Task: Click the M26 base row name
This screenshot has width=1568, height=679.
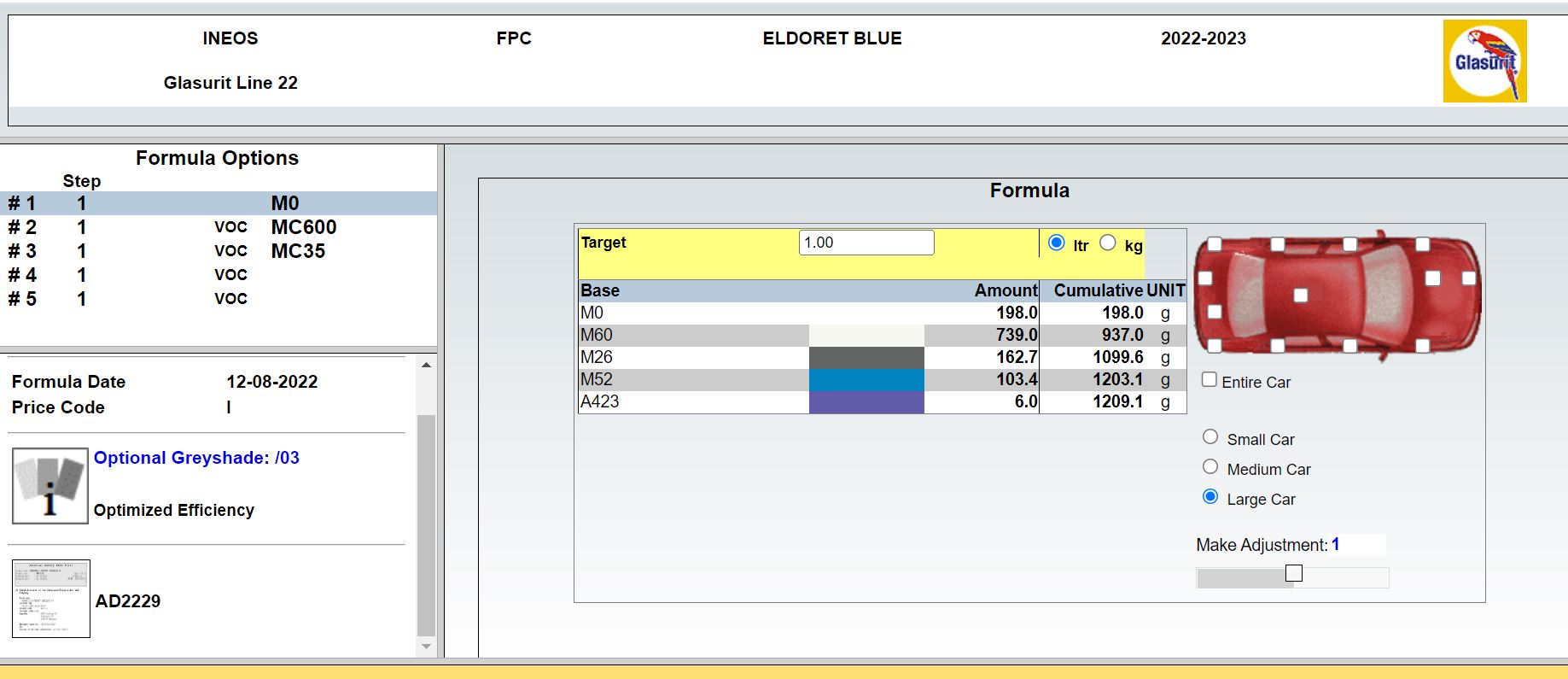Action: [597, 357]
